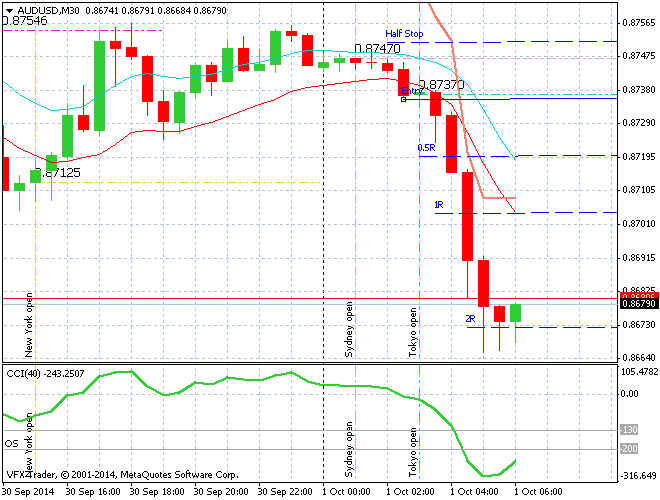The height and width of the screenshot is (500, 660).
Task: Click the 1R target label
Action: pos(438,204)
